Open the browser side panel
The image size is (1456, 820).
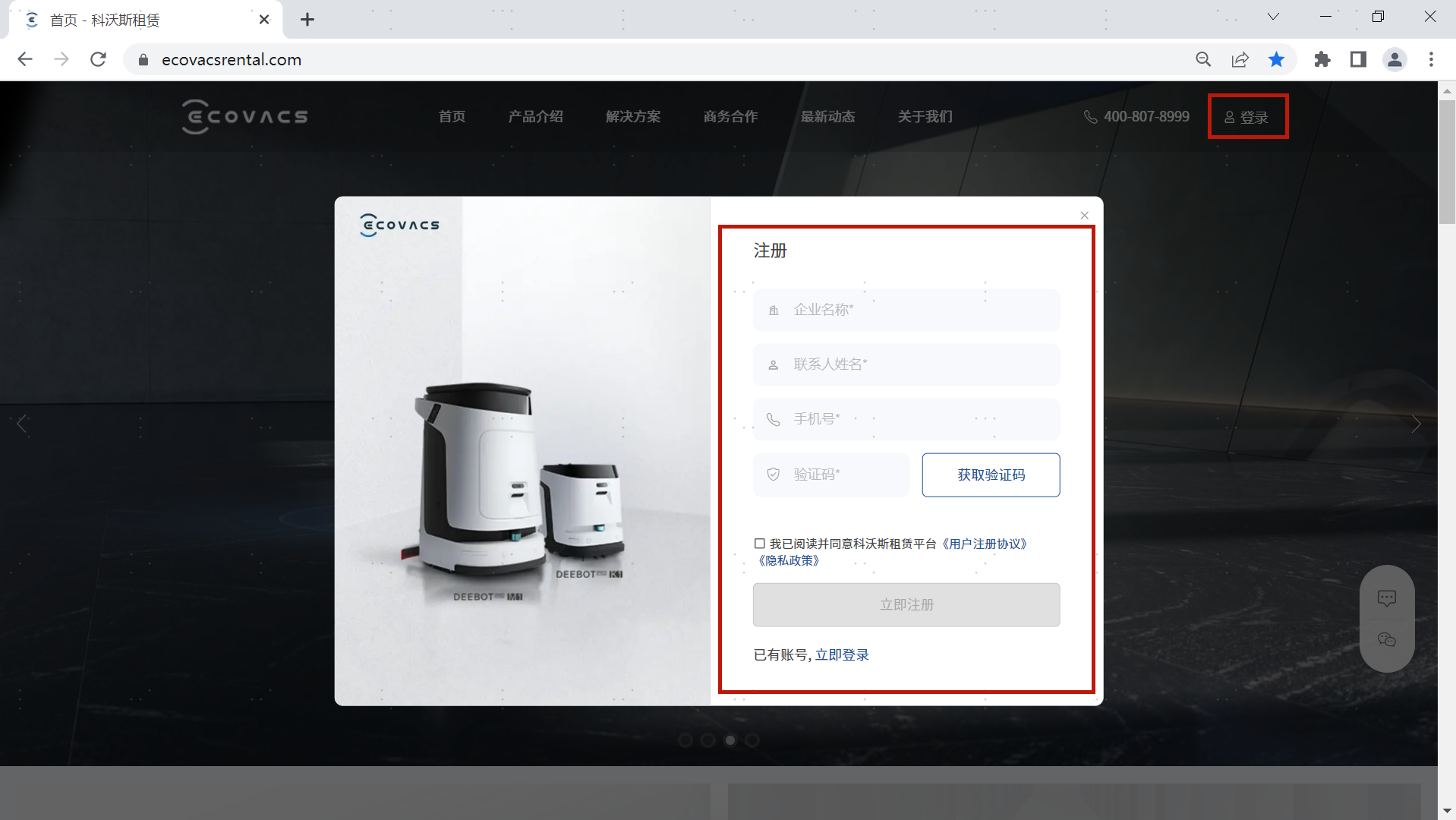click(x=1358, y=59)
